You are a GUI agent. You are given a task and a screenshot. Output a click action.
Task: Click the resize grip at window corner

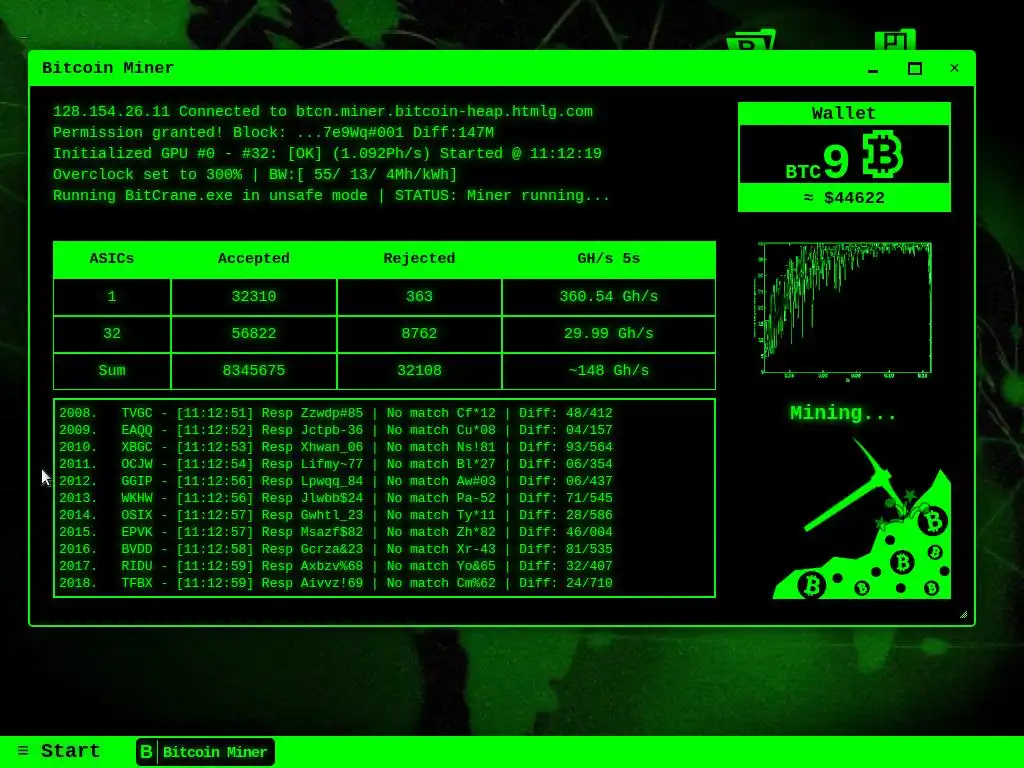pyautogui.click(x=963, y=615)
